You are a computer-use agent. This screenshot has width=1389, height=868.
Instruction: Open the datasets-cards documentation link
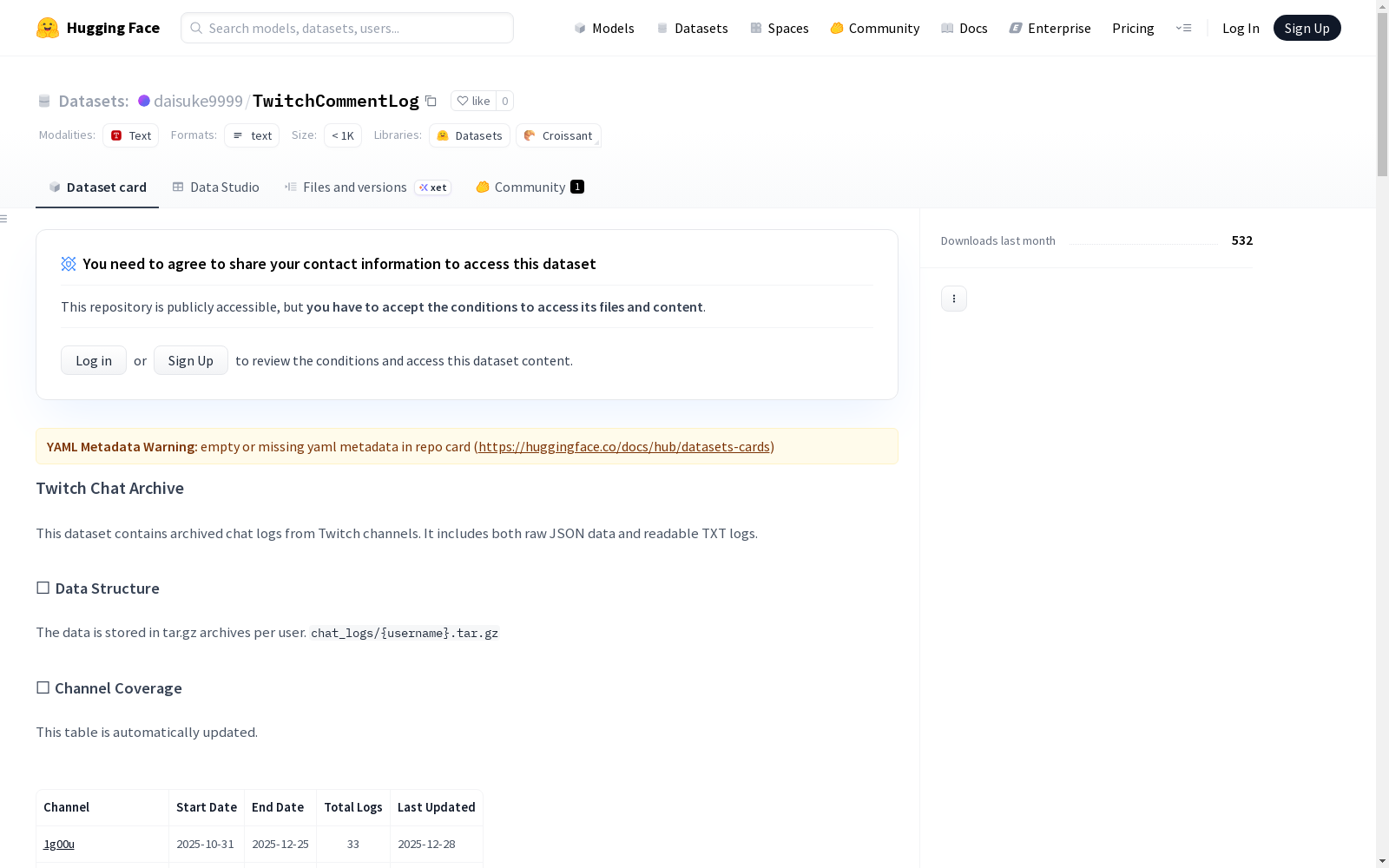point(624,446)
